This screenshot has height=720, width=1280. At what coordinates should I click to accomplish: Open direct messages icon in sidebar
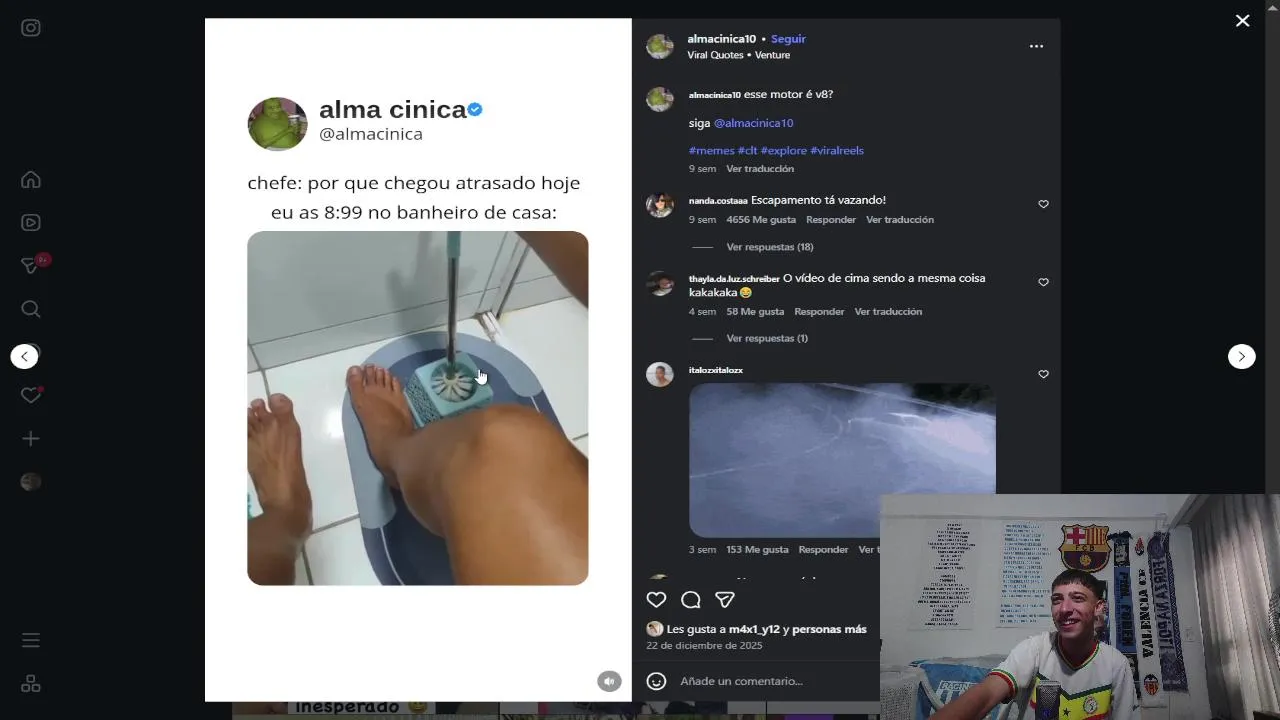click(x=31, y=266)
